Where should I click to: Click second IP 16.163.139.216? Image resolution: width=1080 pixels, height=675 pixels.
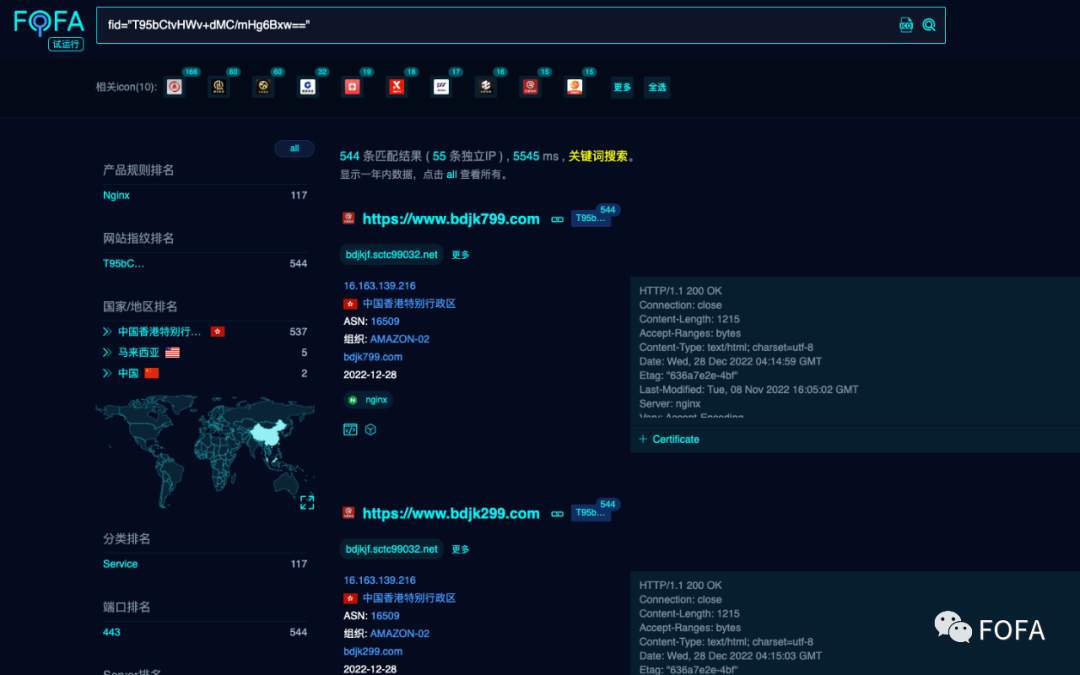(x=380, y=580)
